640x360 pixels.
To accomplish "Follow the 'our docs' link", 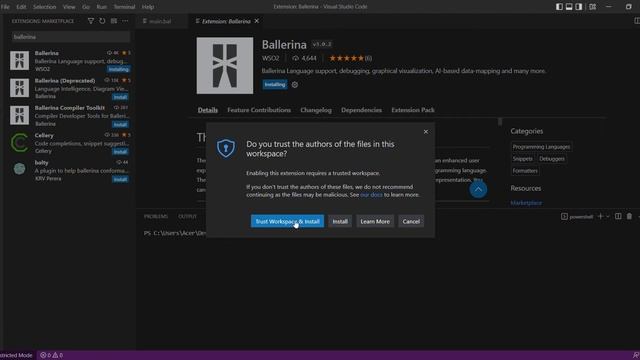I will [x=371, y=195].
